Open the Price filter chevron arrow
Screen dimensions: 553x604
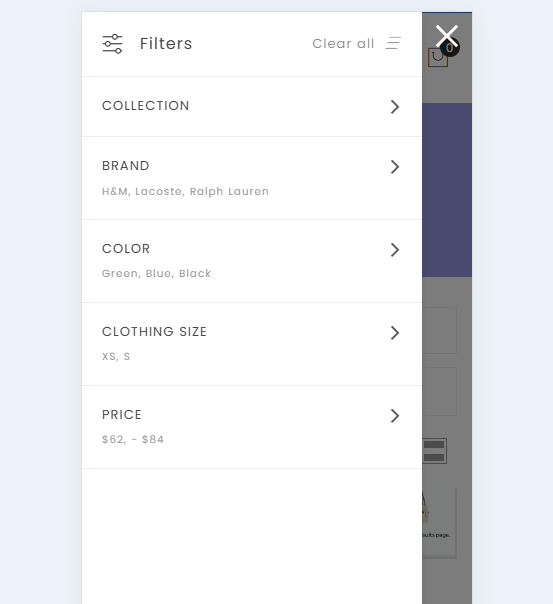(x=395, y=416)
